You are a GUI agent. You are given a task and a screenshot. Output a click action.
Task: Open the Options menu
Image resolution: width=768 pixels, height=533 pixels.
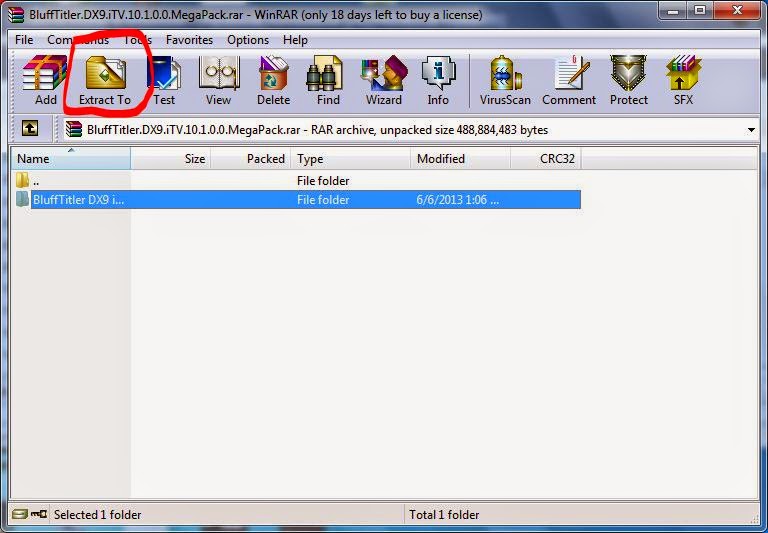point(248,40)
